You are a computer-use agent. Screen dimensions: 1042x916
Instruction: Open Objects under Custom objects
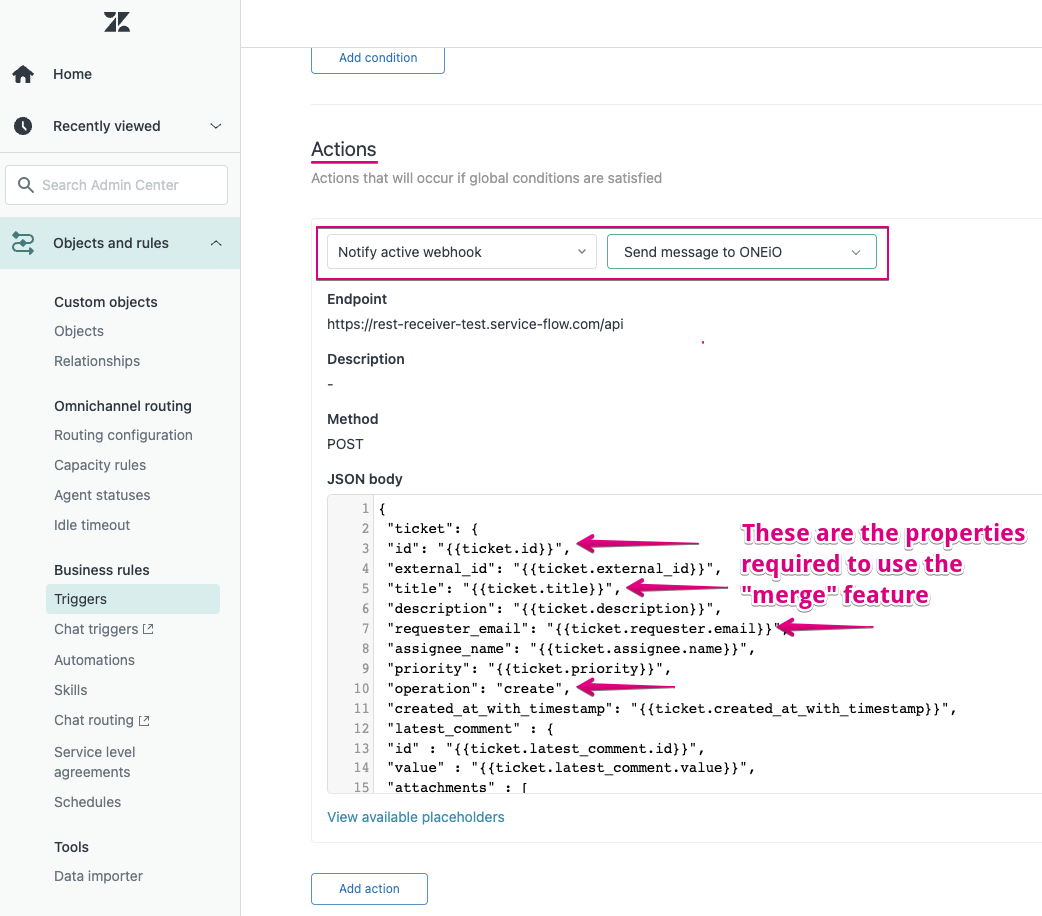point(79,331)
